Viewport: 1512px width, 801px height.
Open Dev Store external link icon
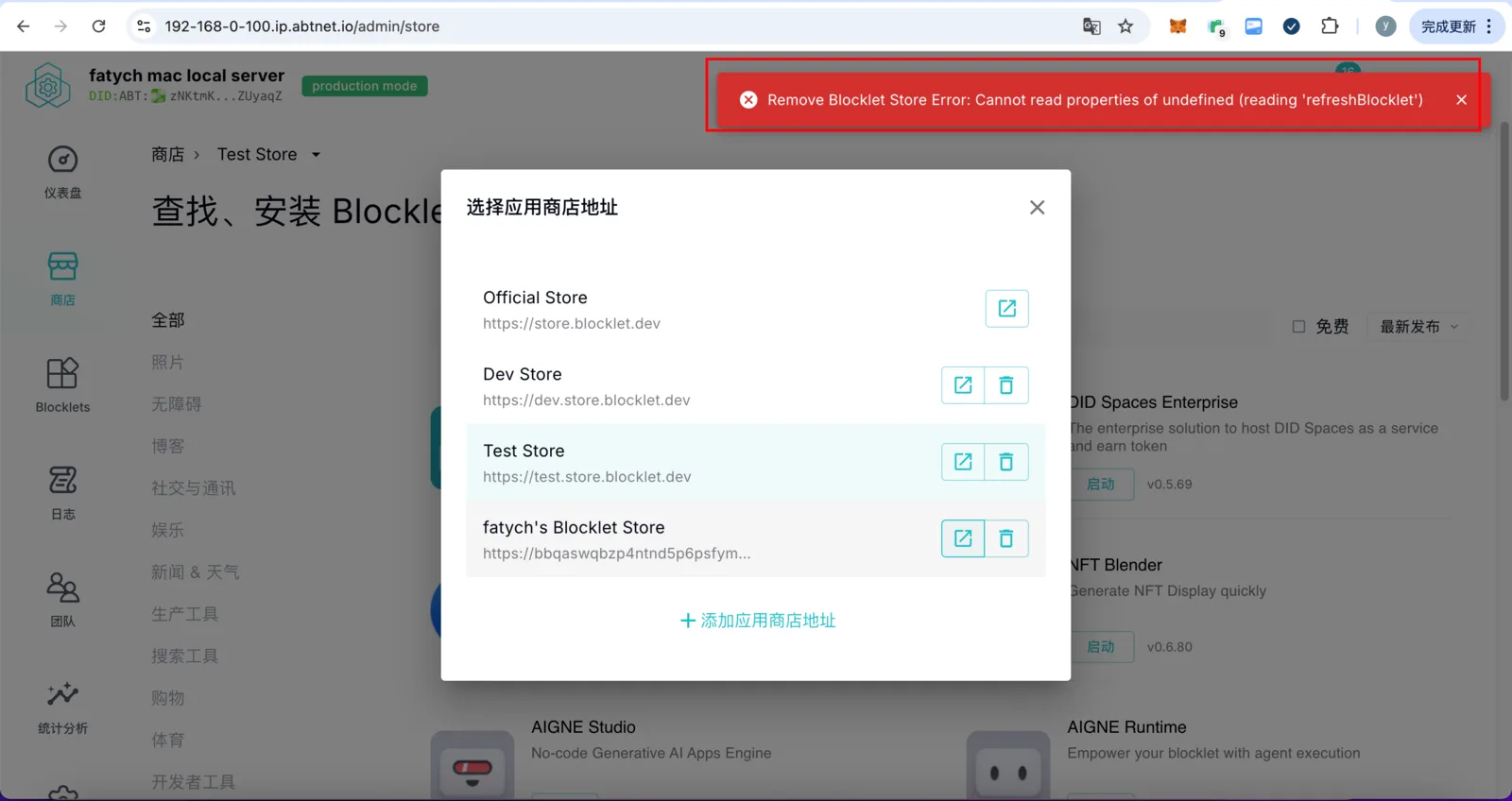(963, 384)
